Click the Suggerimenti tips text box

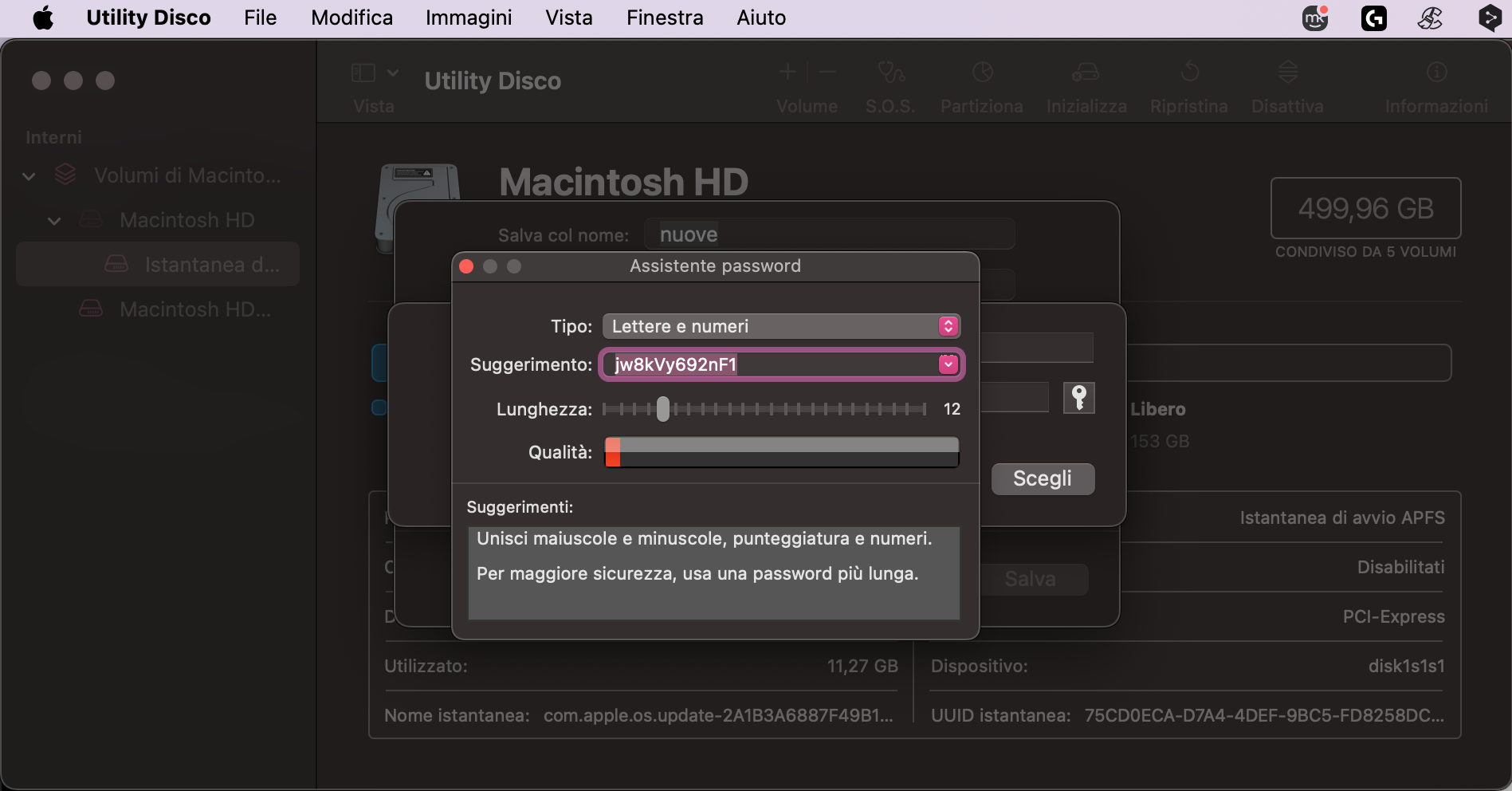pos(714,573)
